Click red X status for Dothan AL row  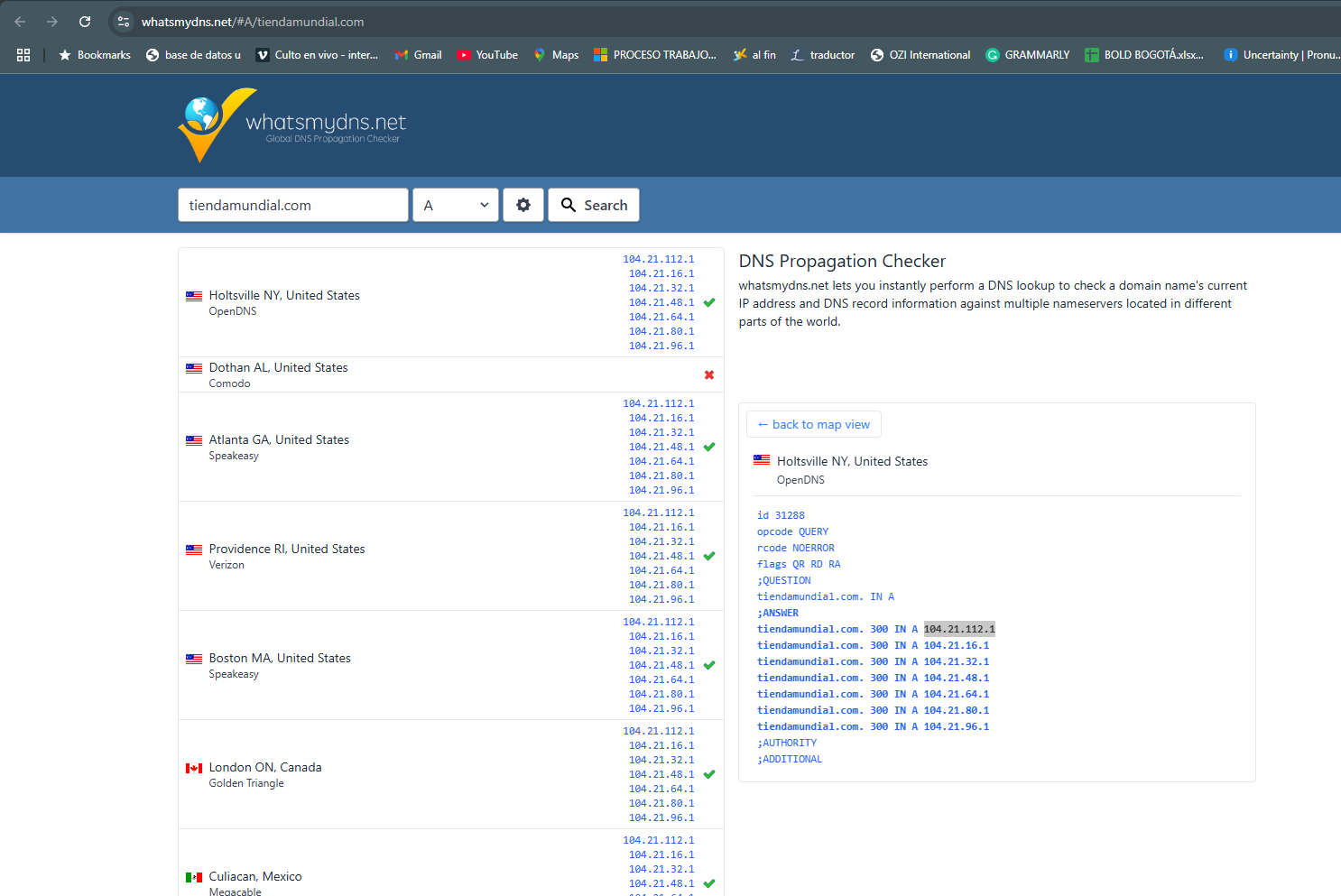point(709,374)
